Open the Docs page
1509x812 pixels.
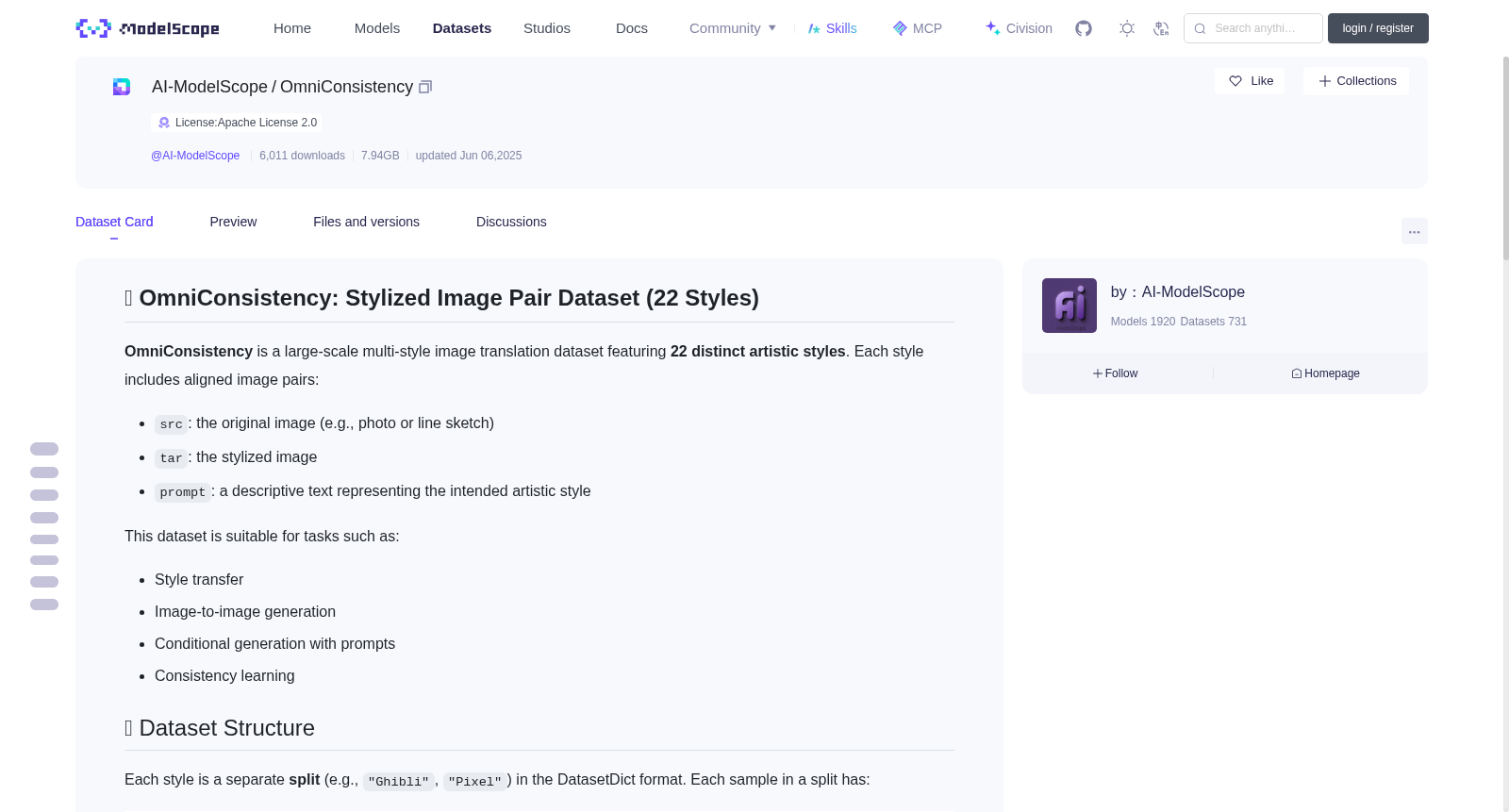[632, 28]
